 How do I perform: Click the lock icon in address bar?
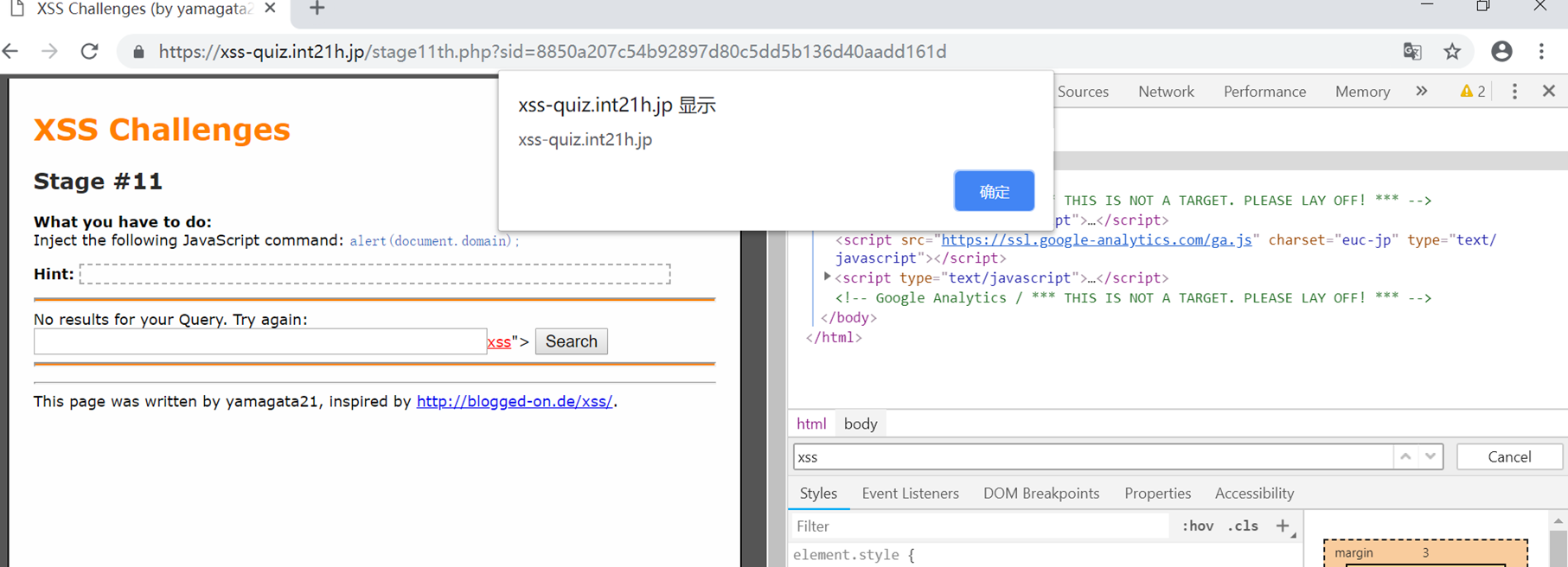[x=138, y=52]
